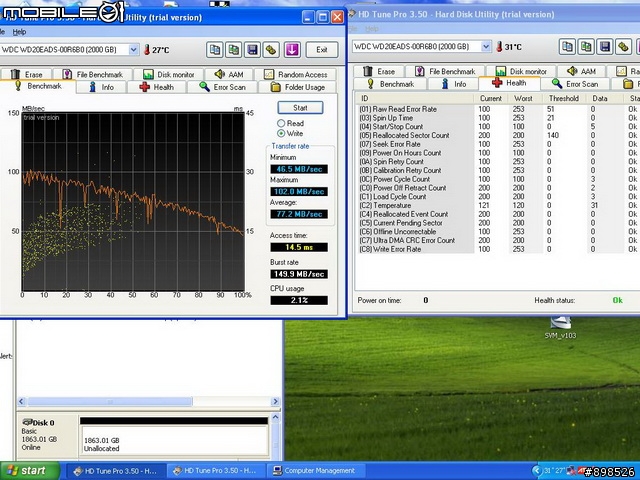Open Help menu in left HD Tune window
Screen dimensions: 640x480
click(x=19, y=32)
